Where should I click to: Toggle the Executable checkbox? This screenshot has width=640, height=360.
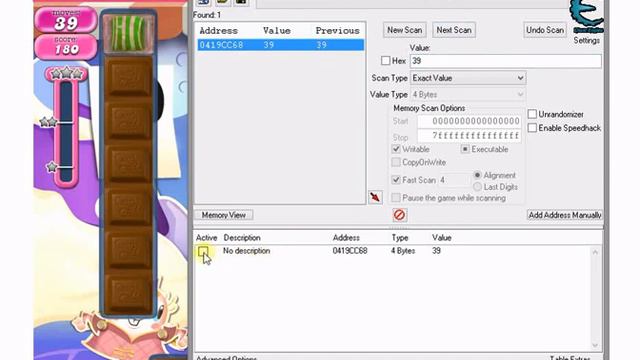pos(465,149)
